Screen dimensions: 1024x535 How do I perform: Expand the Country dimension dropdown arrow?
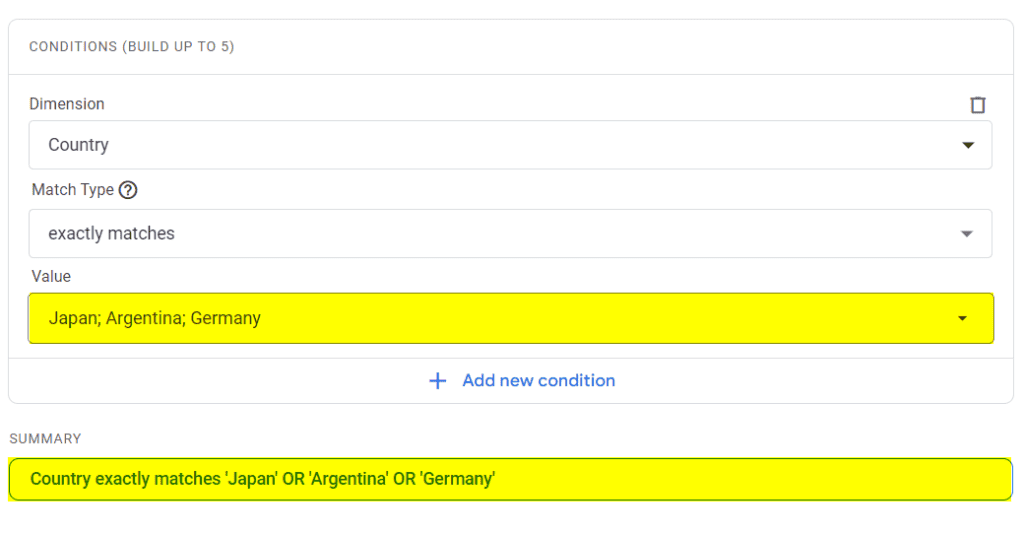click(x=967, y=145)
